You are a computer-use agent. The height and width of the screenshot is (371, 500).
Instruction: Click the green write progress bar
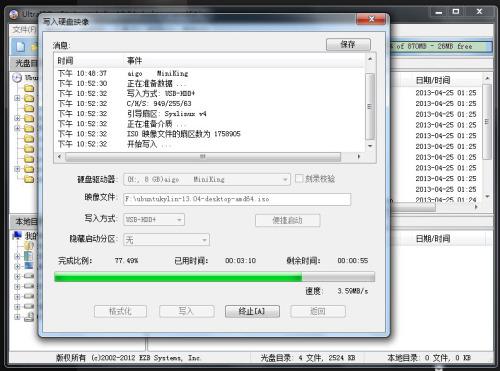(214, 277)
